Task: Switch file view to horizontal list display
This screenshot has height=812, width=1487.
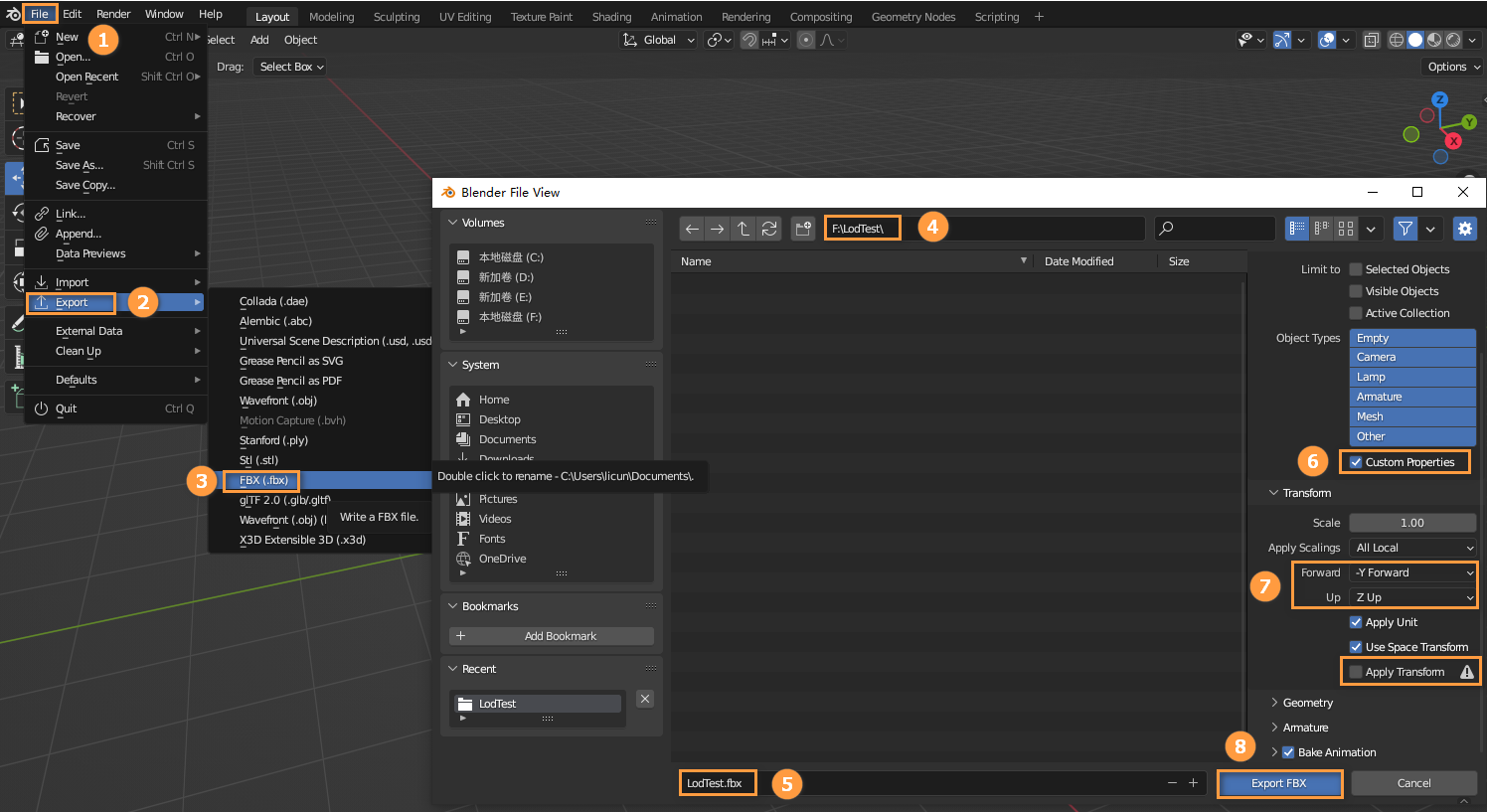Action: coord(1321,229)
